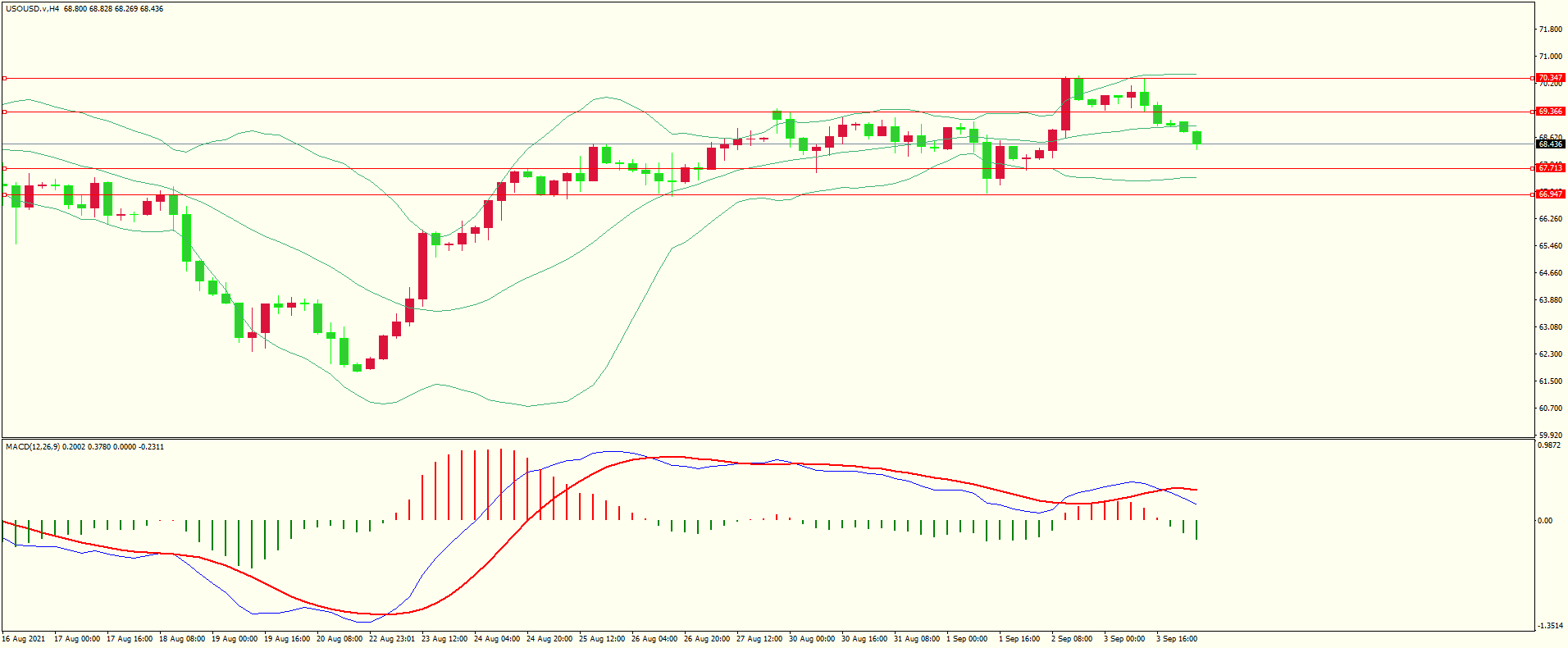
Task: Click the rightmost candle on the chart
Action: click(1197, 138)
